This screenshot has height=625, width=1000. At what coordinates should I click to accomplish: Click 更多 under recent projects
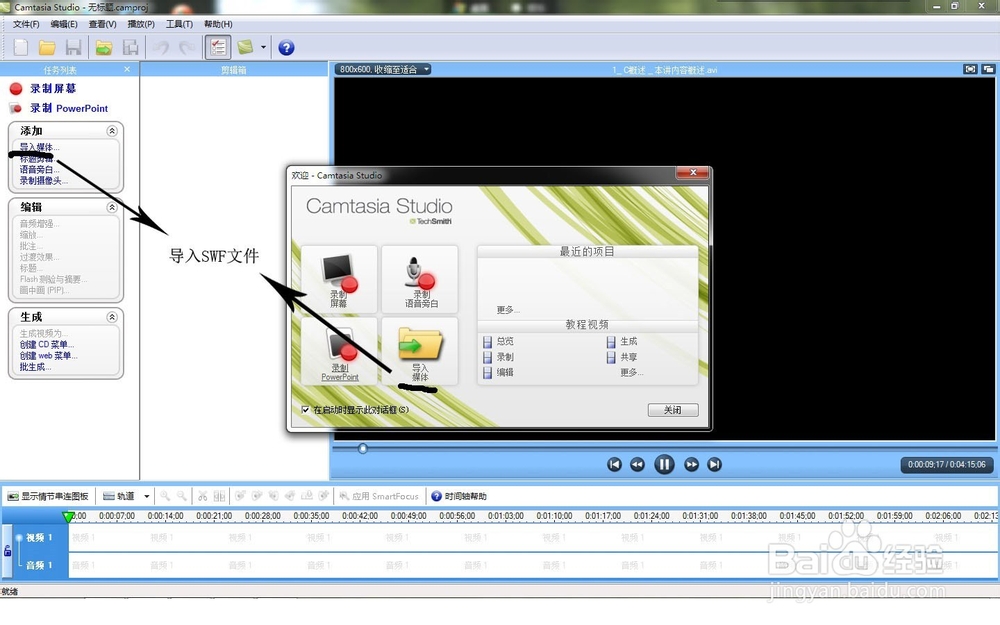(508, 310)
